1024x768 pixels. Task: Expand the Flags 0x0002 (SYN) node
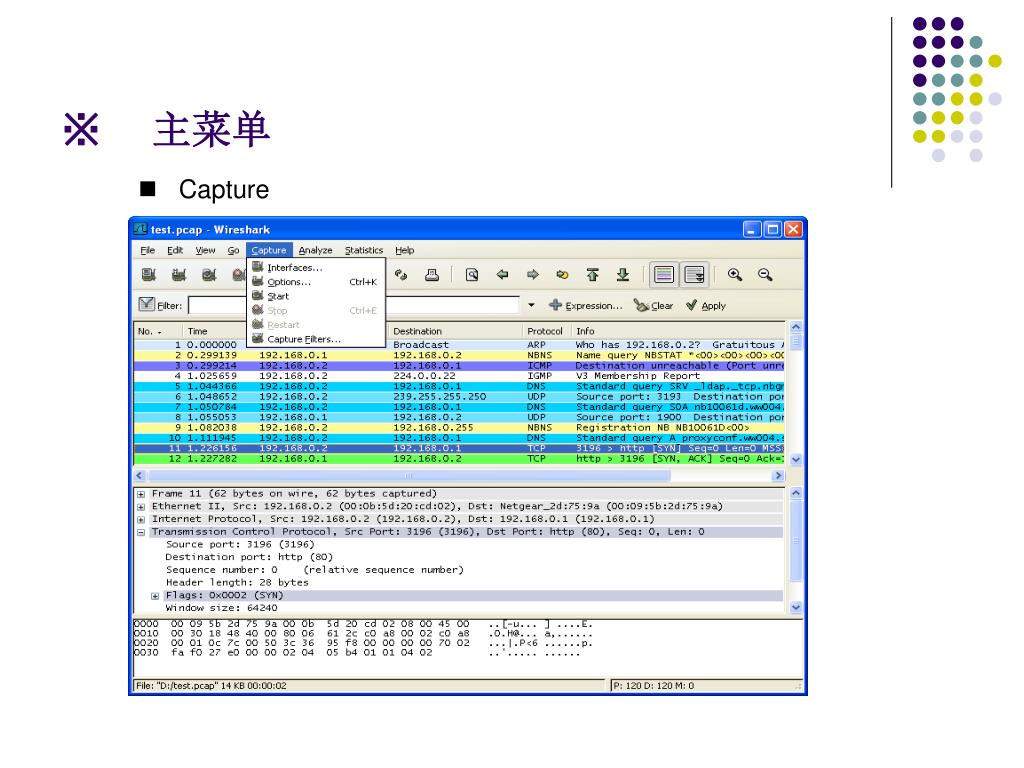(x=155, y=596)
